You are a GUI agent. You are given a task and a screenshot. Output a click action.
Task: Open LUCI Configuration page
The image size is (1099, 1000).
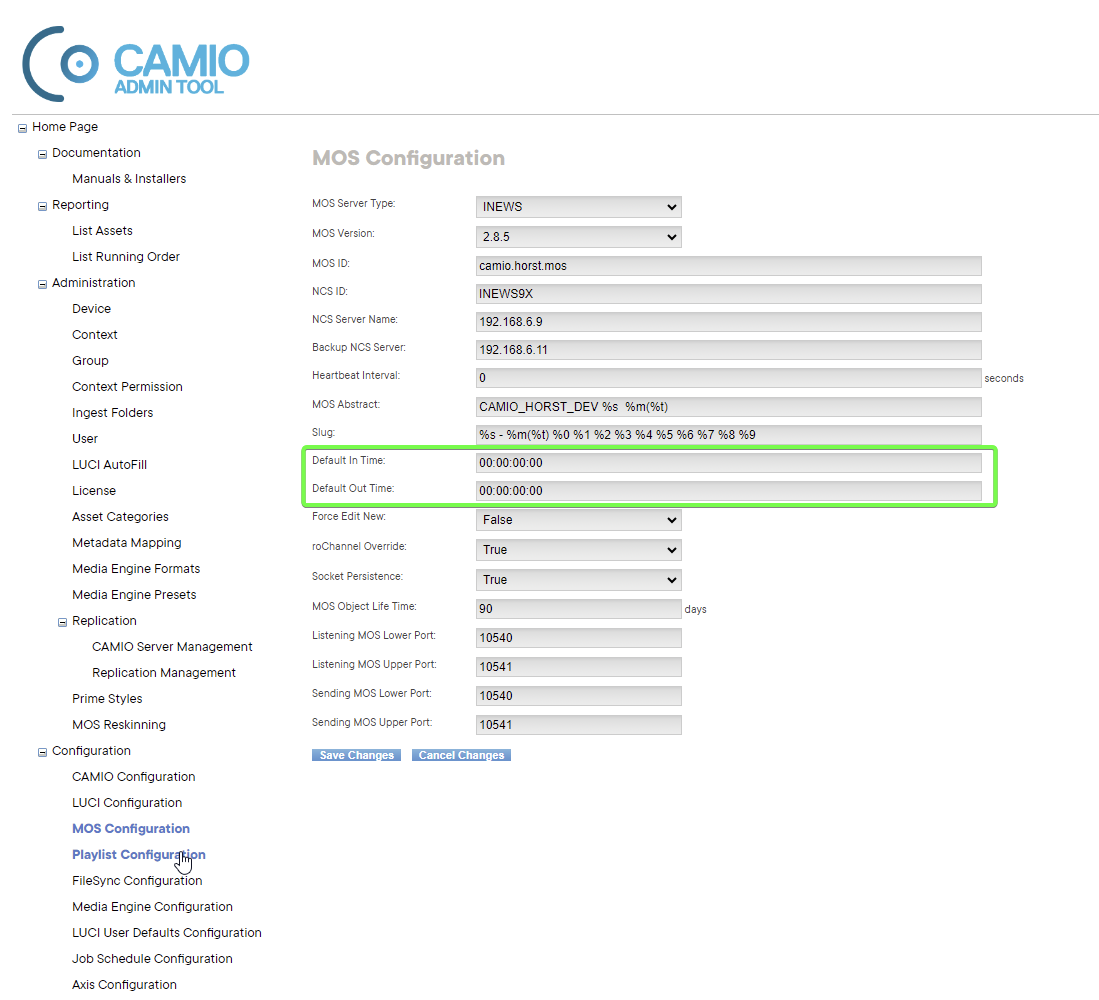[127, 802]
